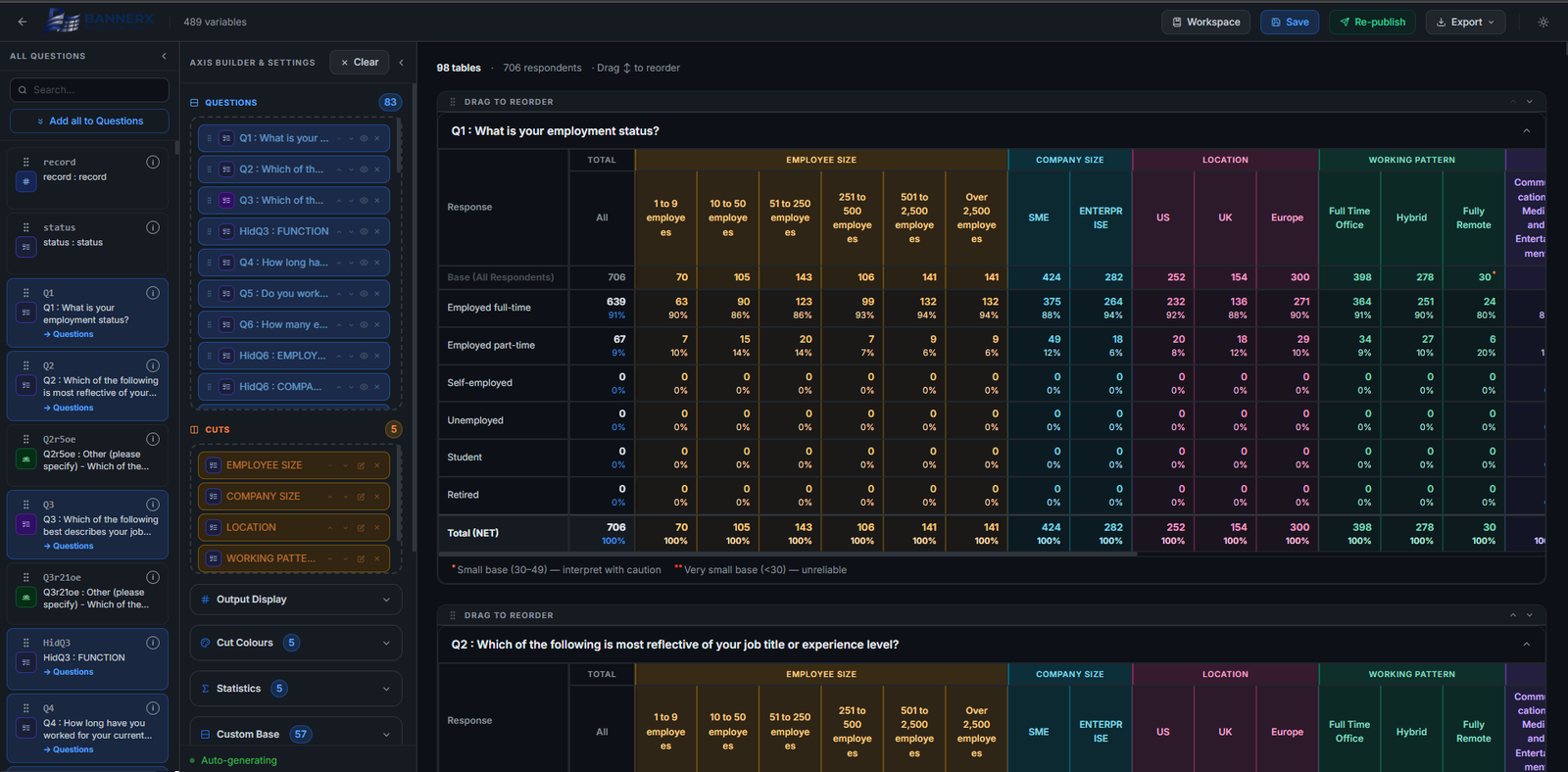Expand the Statistics section

[x=296, y=689]
